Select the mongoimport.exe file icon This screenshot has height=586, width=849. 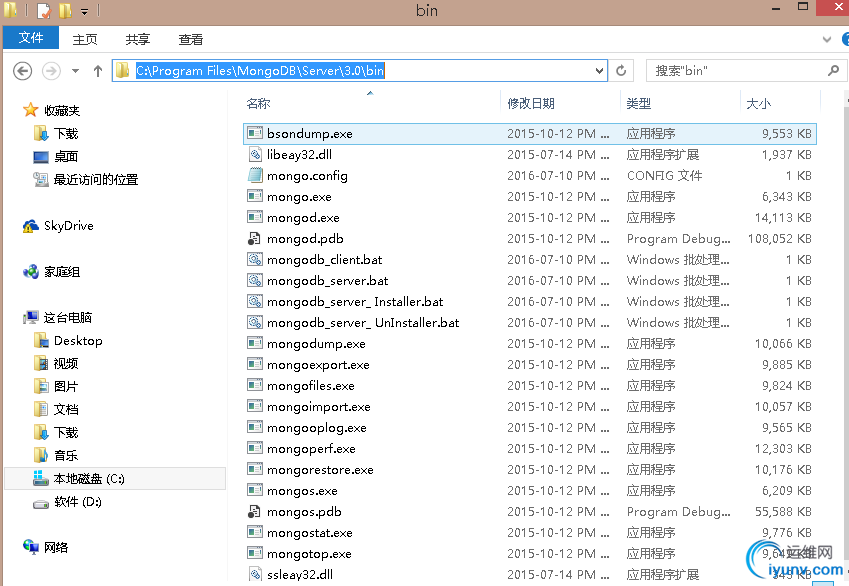[x=254, y=406]
